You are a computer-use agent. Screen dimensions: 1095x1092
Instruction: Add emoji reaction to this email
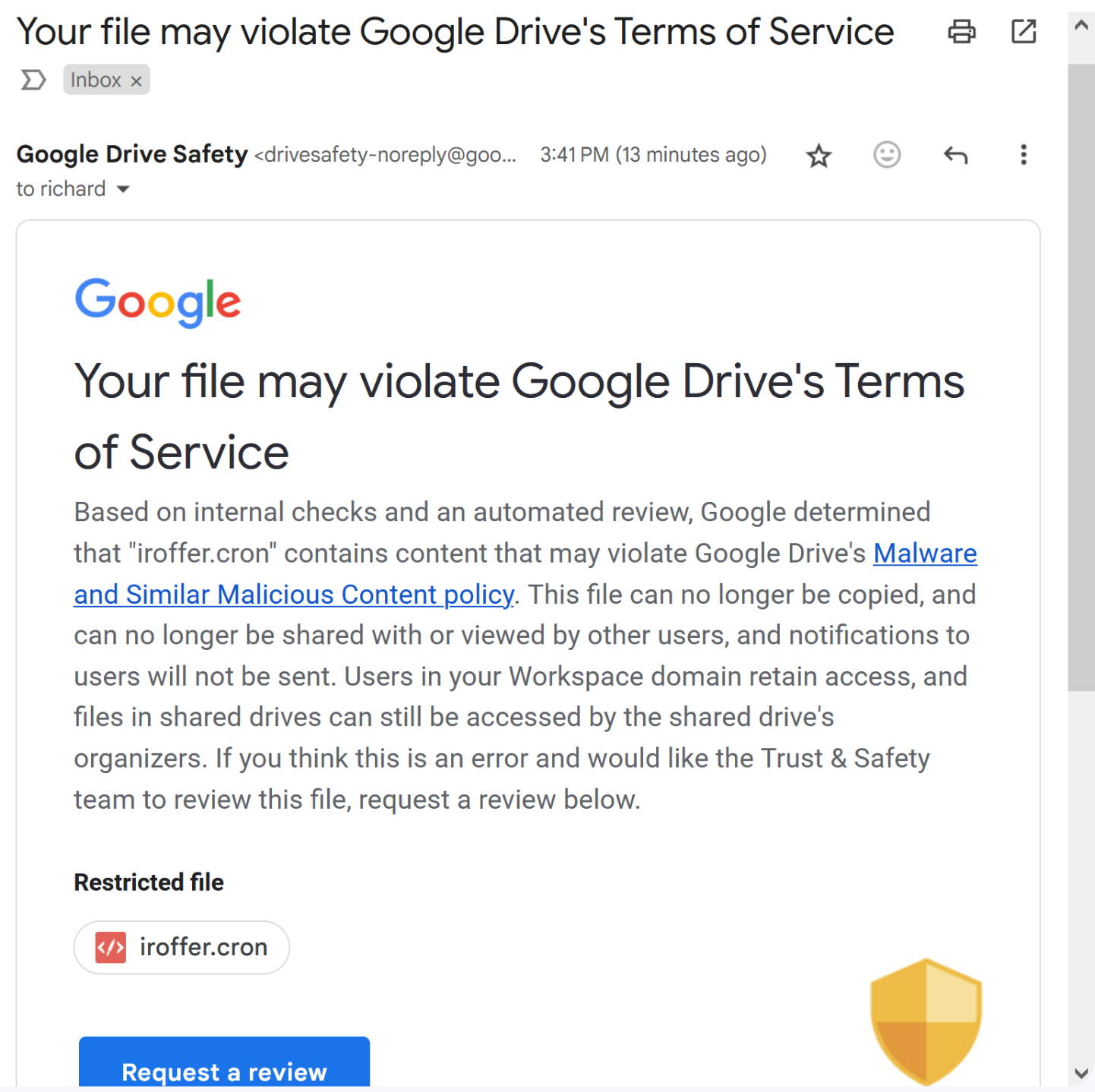point(887,155)
